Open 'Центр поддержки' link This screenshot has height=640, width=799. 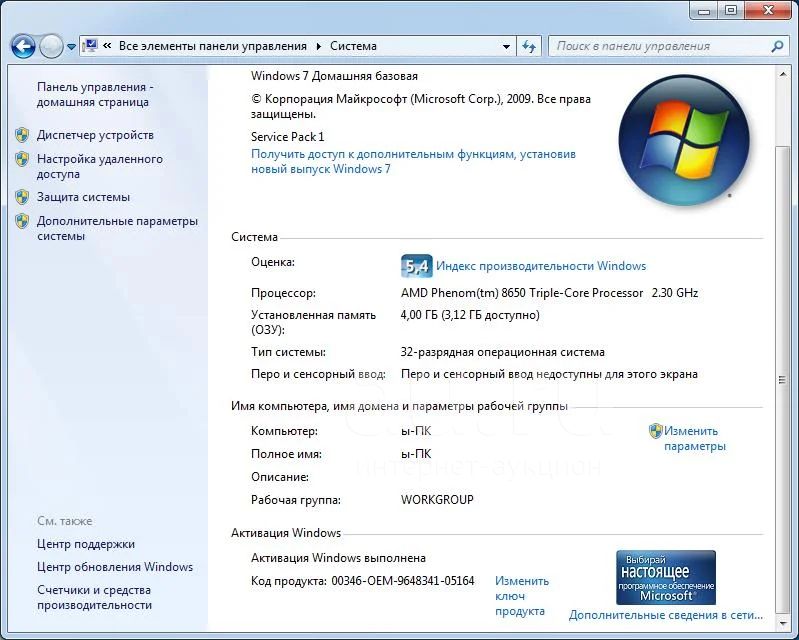coord(86,544)
